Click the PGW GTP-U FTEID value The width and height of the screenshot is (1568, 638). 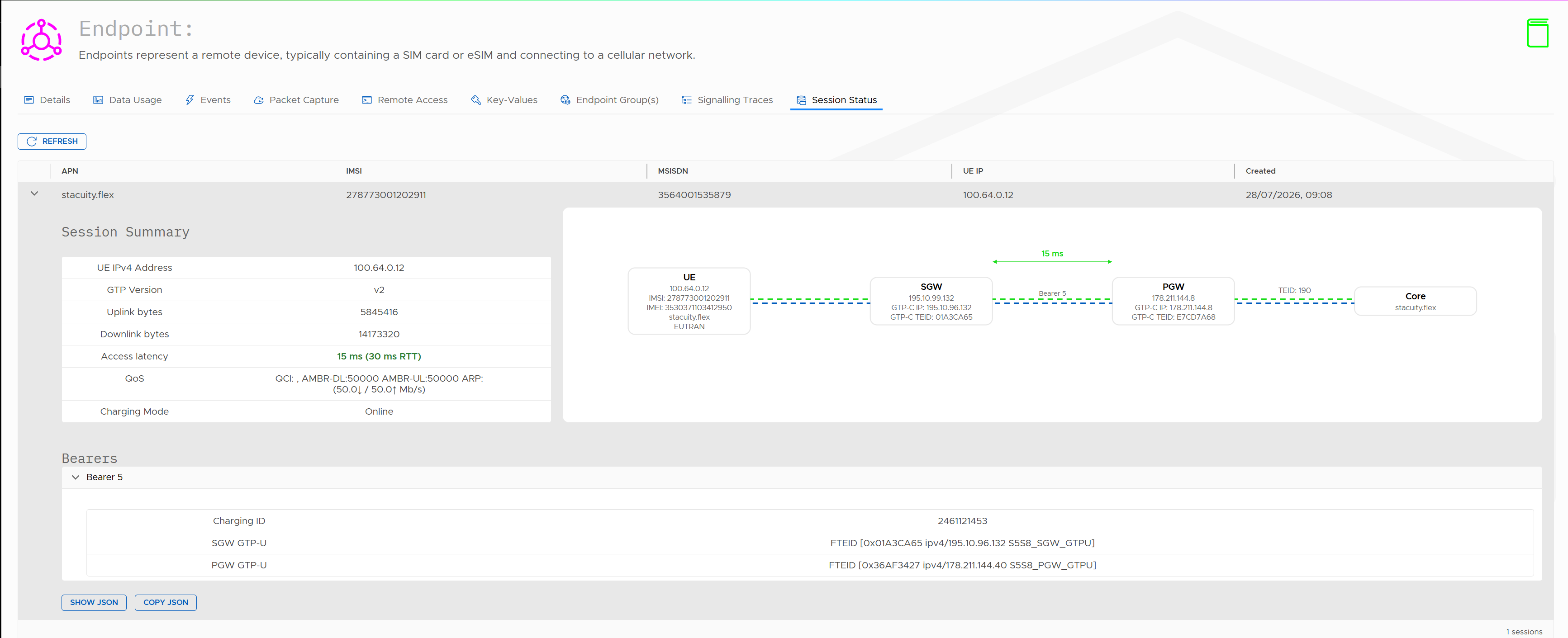click(x=962, y=565)
